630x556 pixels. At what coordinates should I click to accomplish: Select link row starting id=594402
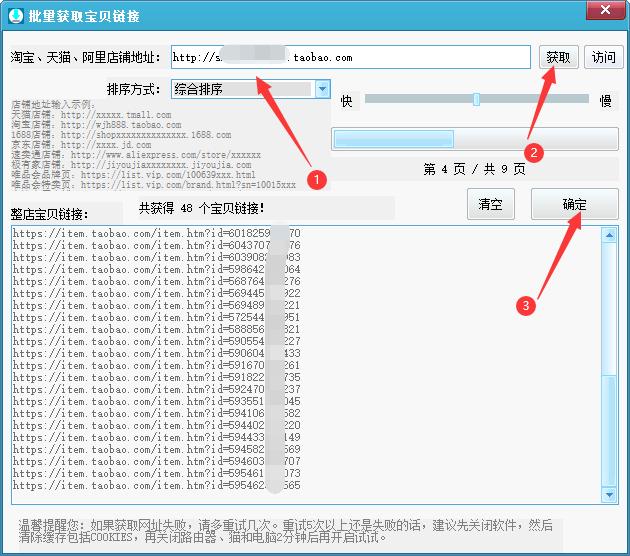click(x=156, y=425)
